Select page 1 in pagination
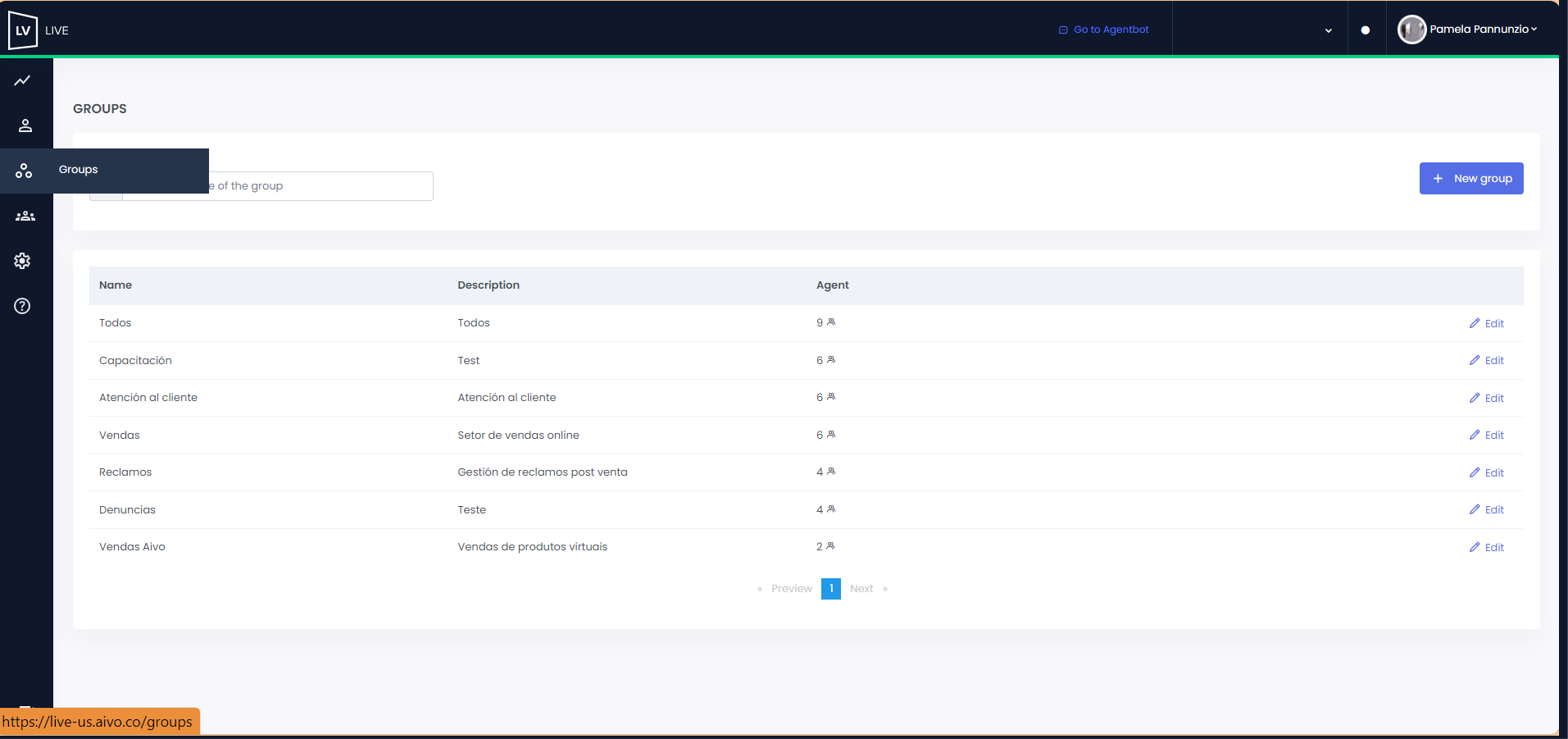1568x739 pixels. click(x=830, y=589)
